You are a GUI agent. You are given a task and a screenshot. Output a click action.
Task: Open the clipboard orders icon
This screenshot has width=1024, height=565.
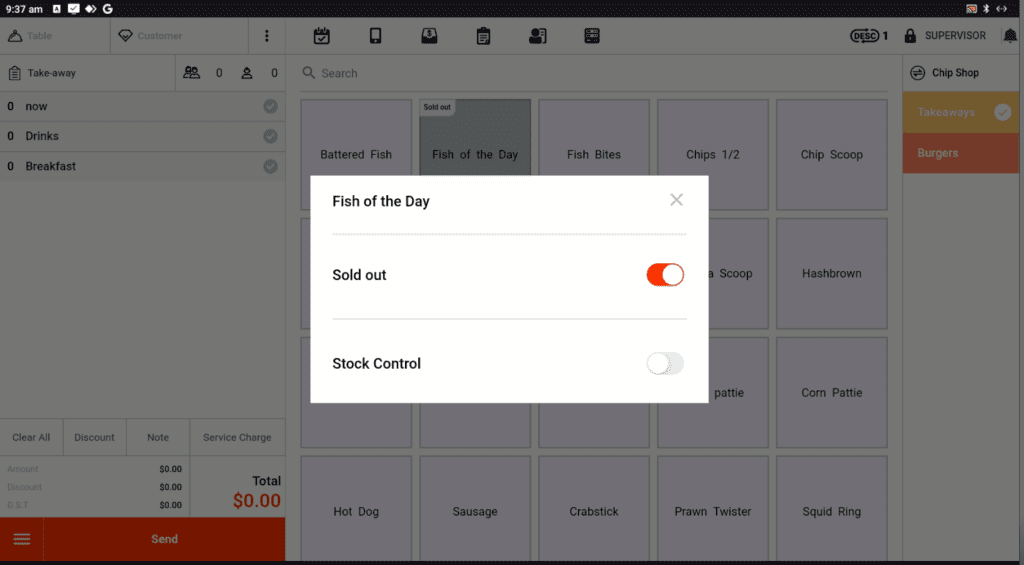pos(483,36)
